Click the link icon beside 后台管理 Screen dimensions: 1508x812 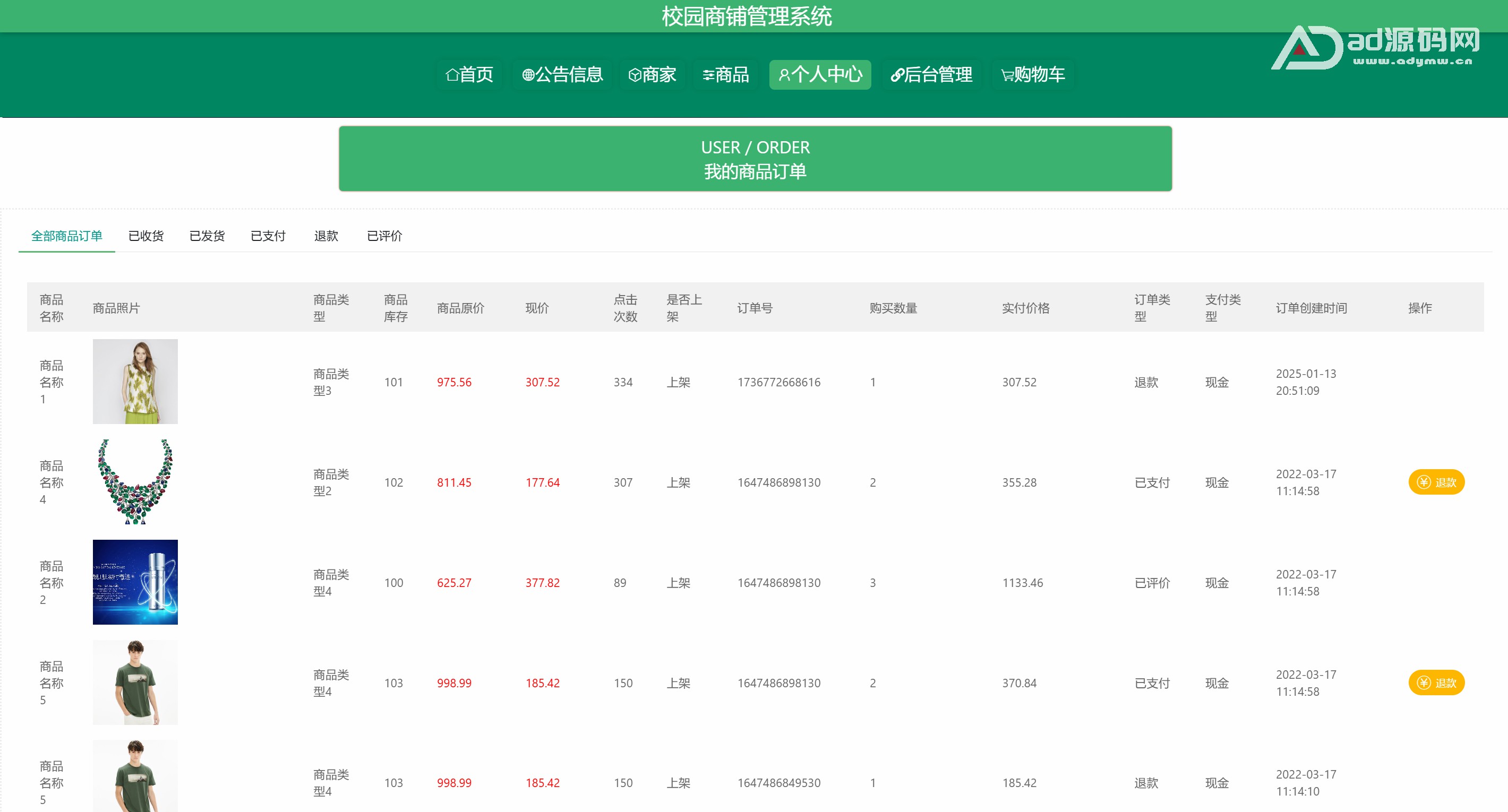pyautogui.click(x=896, y=75)
